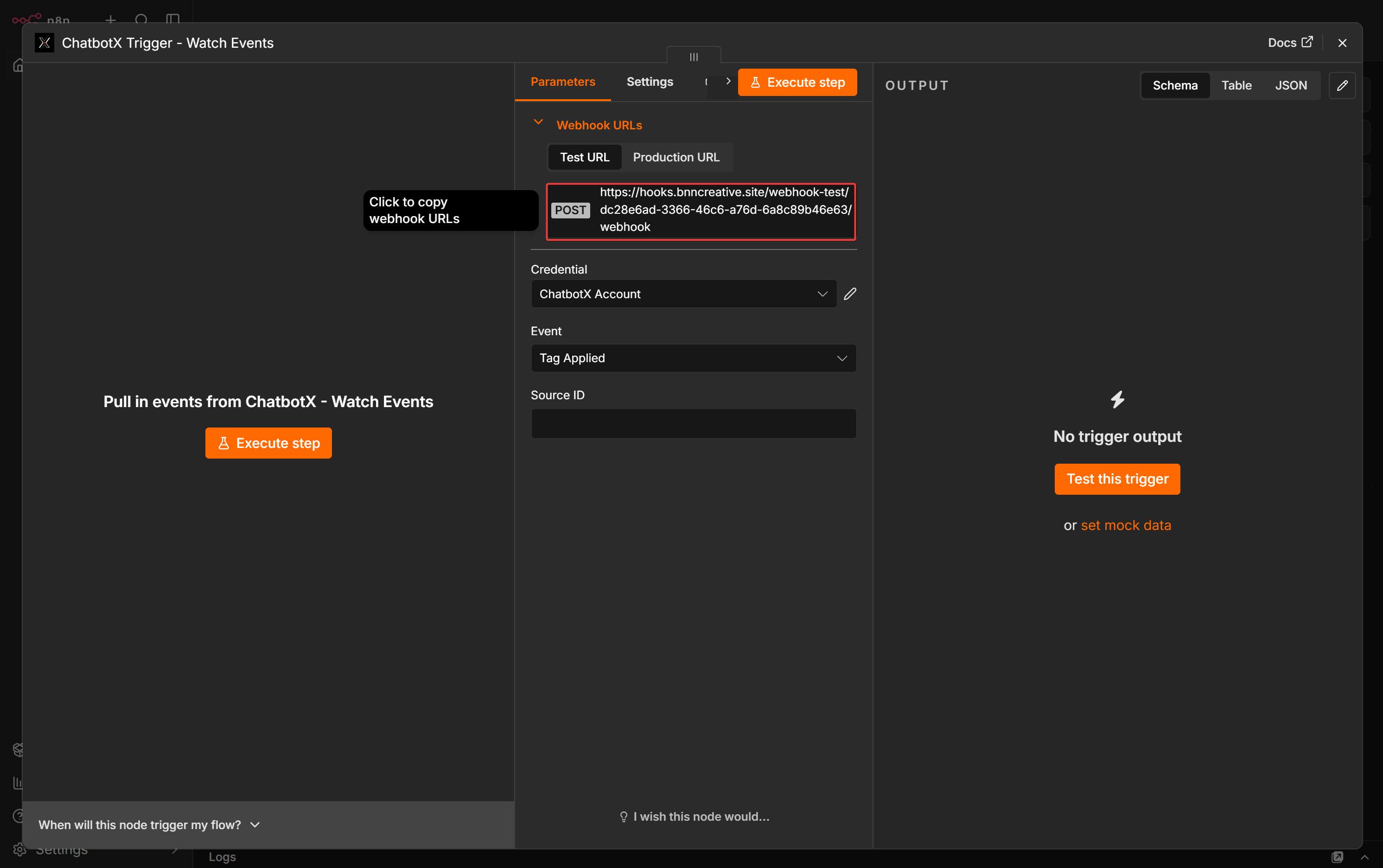Click the Settings gear in background sidebar
The image size is (1383, 868).
coord(19,849)
